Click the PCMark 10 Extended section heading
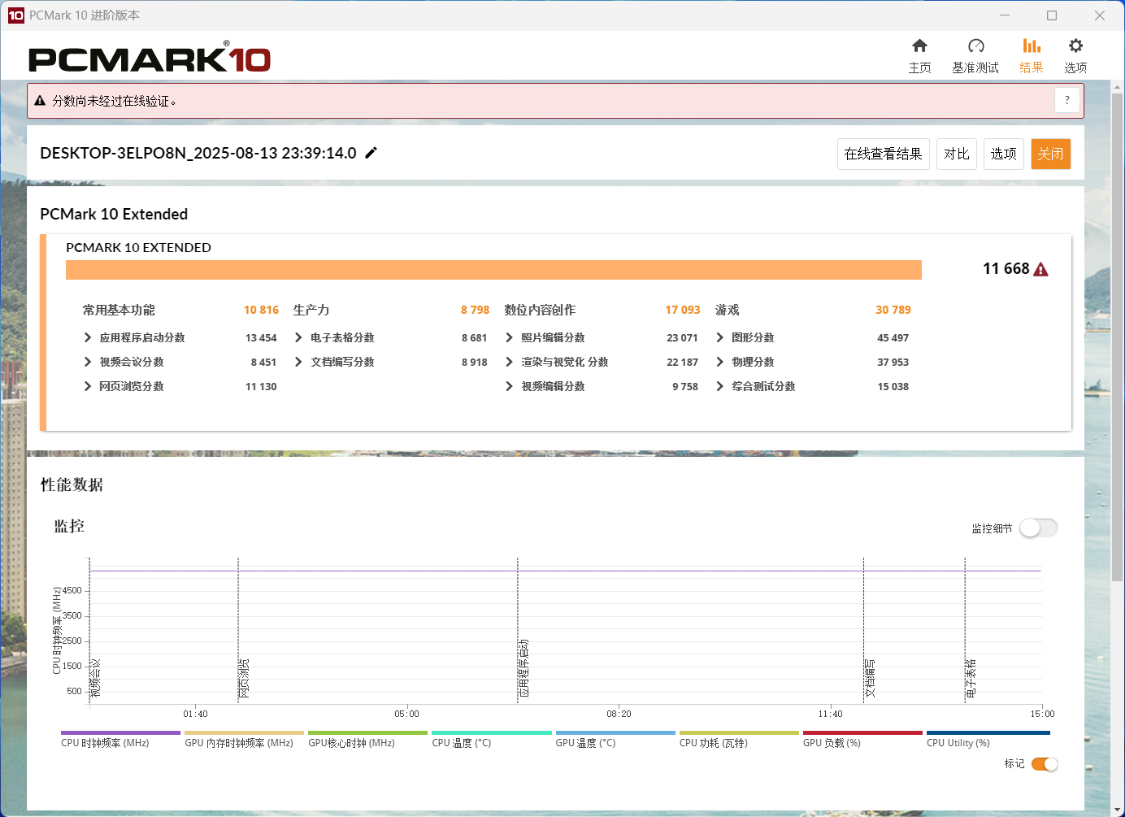Image resolution: width=1125 pixels, height=817 pixels. coord(114,214)
